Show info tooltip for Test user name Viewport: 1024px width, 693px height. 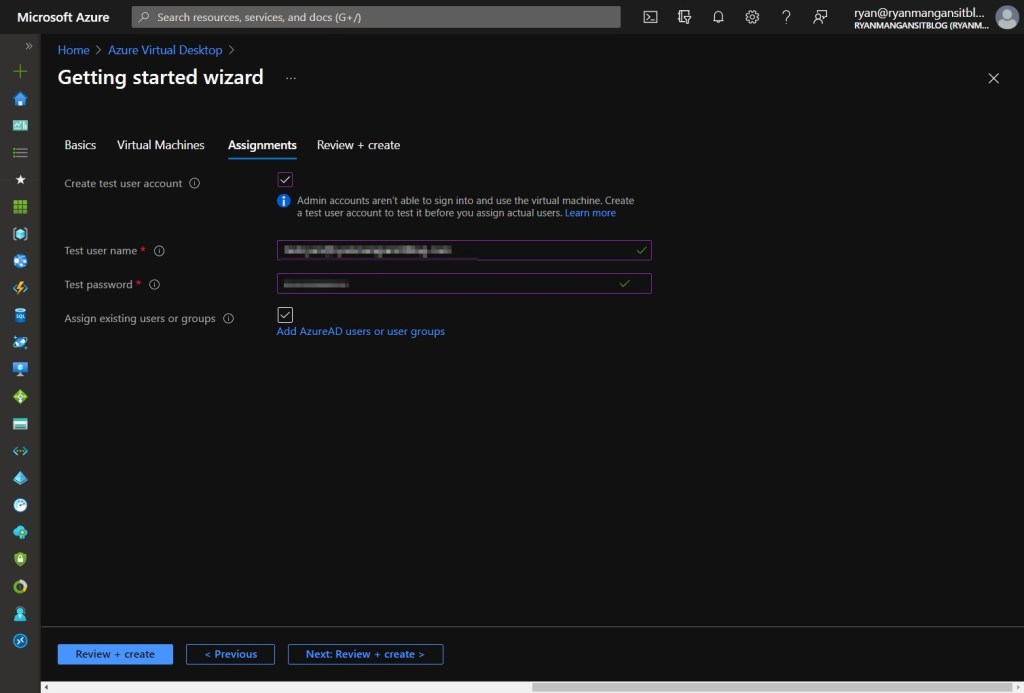coord(159,251)
